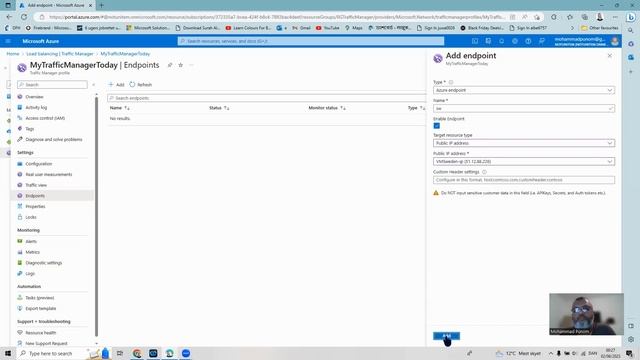This screenshot has width=640, height=360.
Task: Close the Add endpoint panel
Action: coord(610,56)
